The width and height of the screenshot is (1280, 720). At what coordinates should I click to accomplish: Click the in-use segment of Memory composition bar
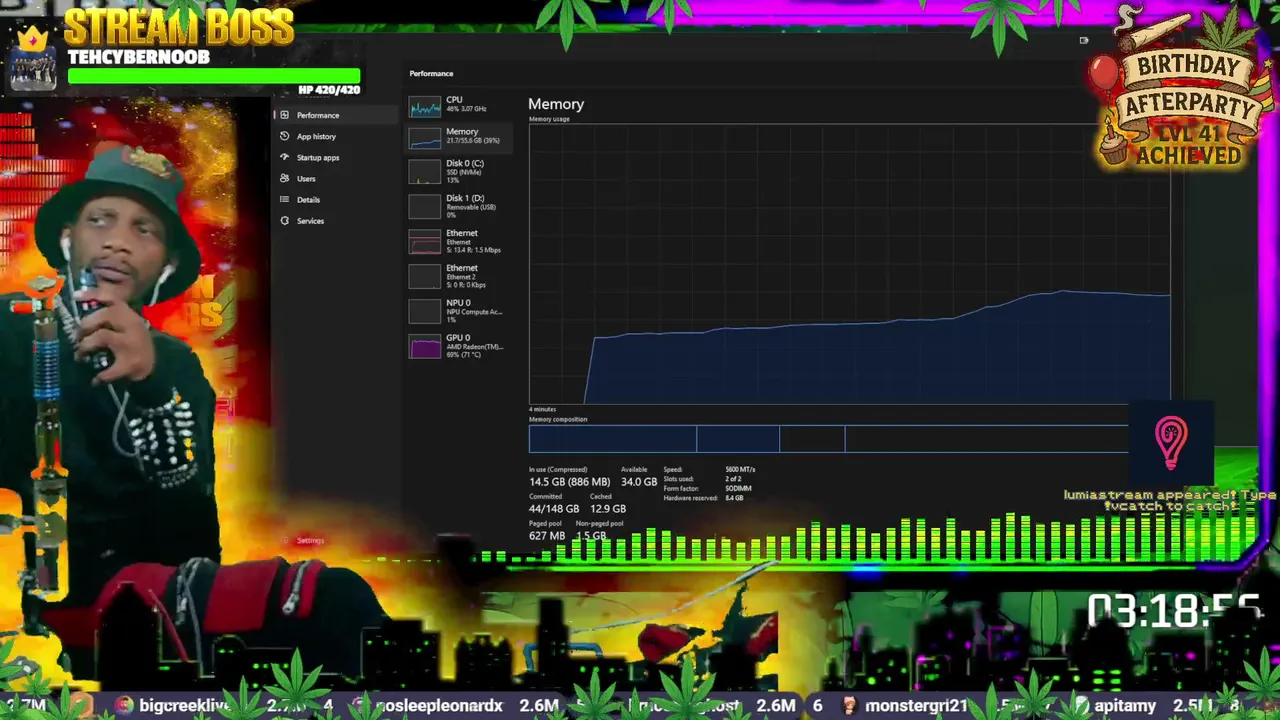(x=612, y=438)
